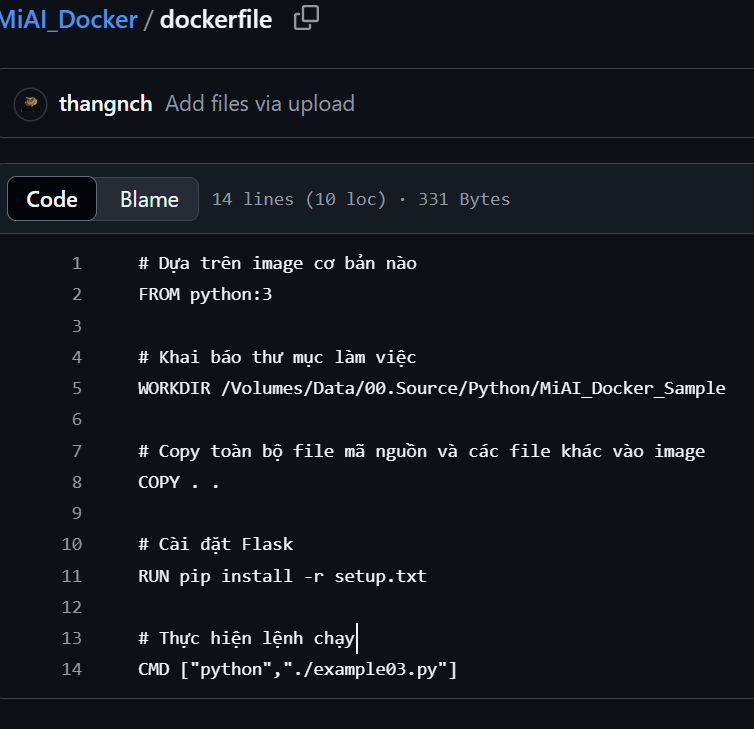Screen dimensions: 754x729
Task: Open the 'Add files via upload' commit
Action: (260, 104)
